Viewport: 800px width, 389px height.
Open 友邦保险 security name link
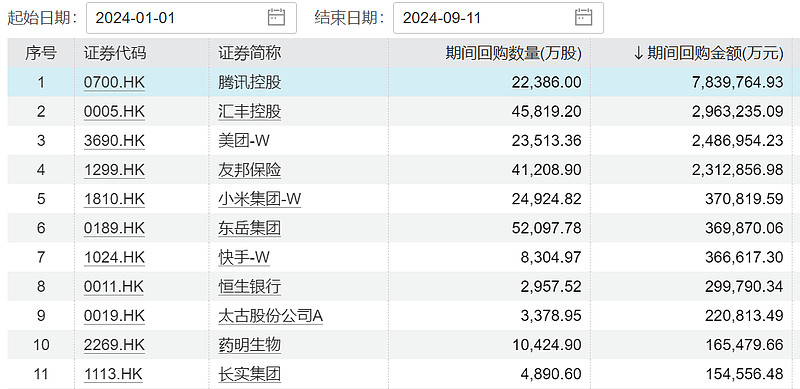(x=249, y=170)
